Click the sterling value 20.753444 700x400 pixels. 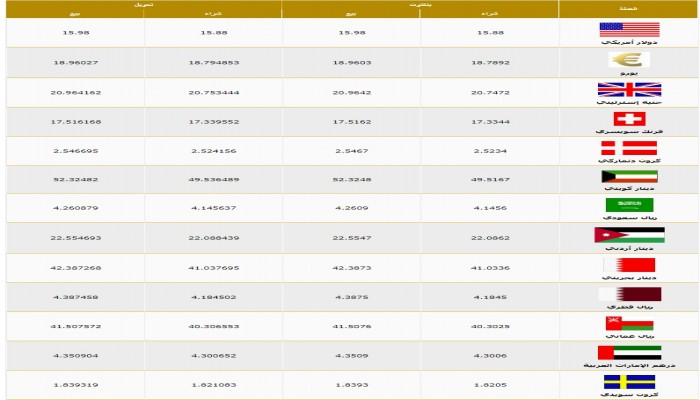[x=214, y=93]
